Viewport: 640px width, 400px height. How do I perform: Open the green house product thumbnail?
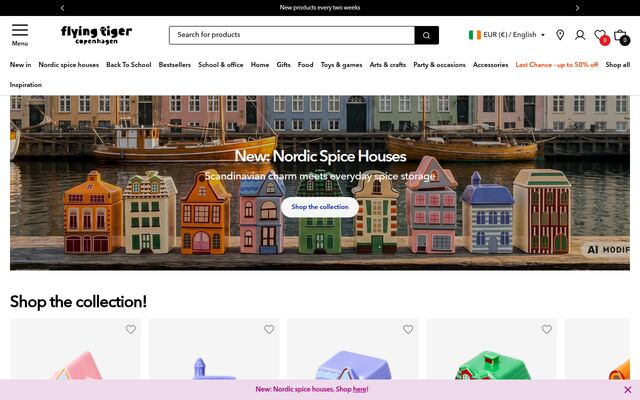click(491, 349)
